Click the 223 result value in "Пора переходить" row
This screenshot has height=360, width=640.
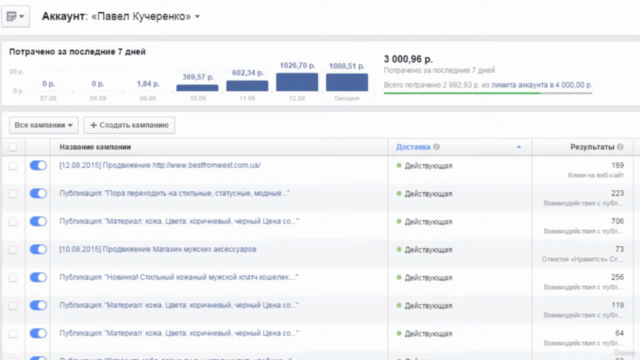click(x=617, y=193)
